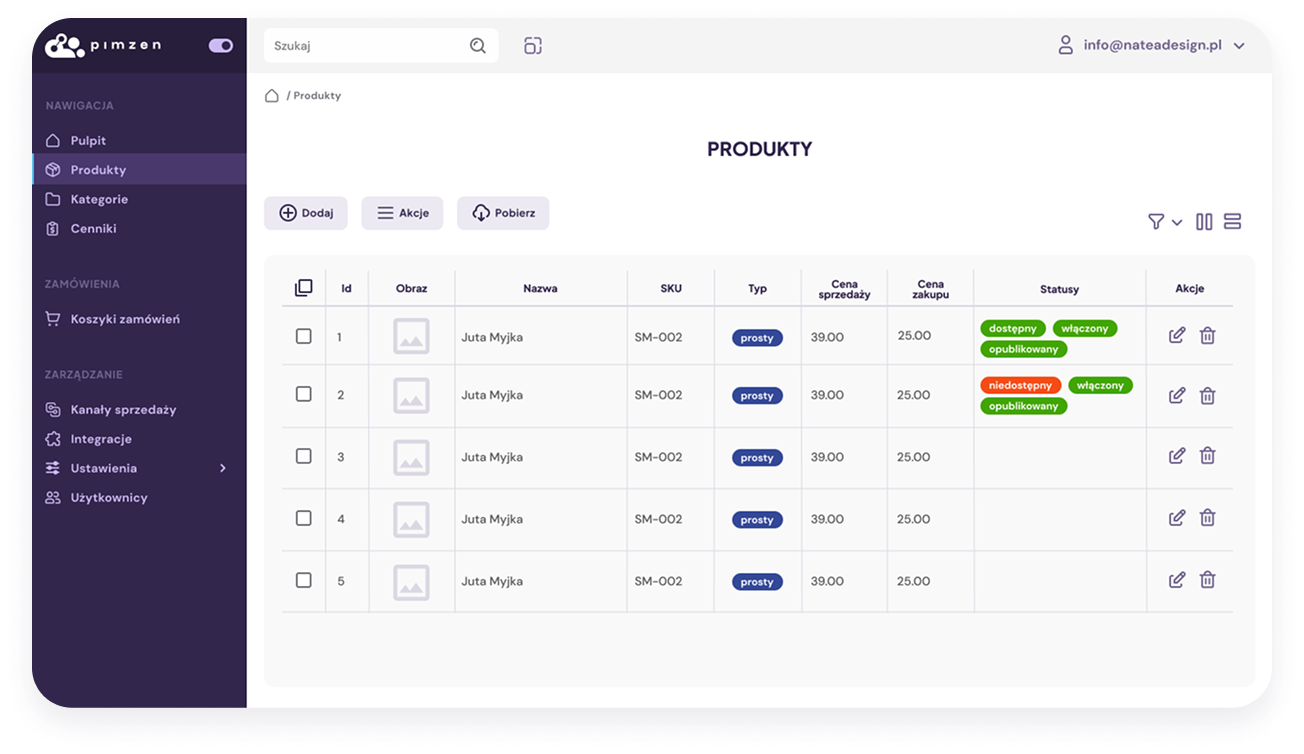Image resolution: width=1304 pixels, height=754 pixels.
Task: Check the checkbox for product Id 2
Action: coord(304,394)
